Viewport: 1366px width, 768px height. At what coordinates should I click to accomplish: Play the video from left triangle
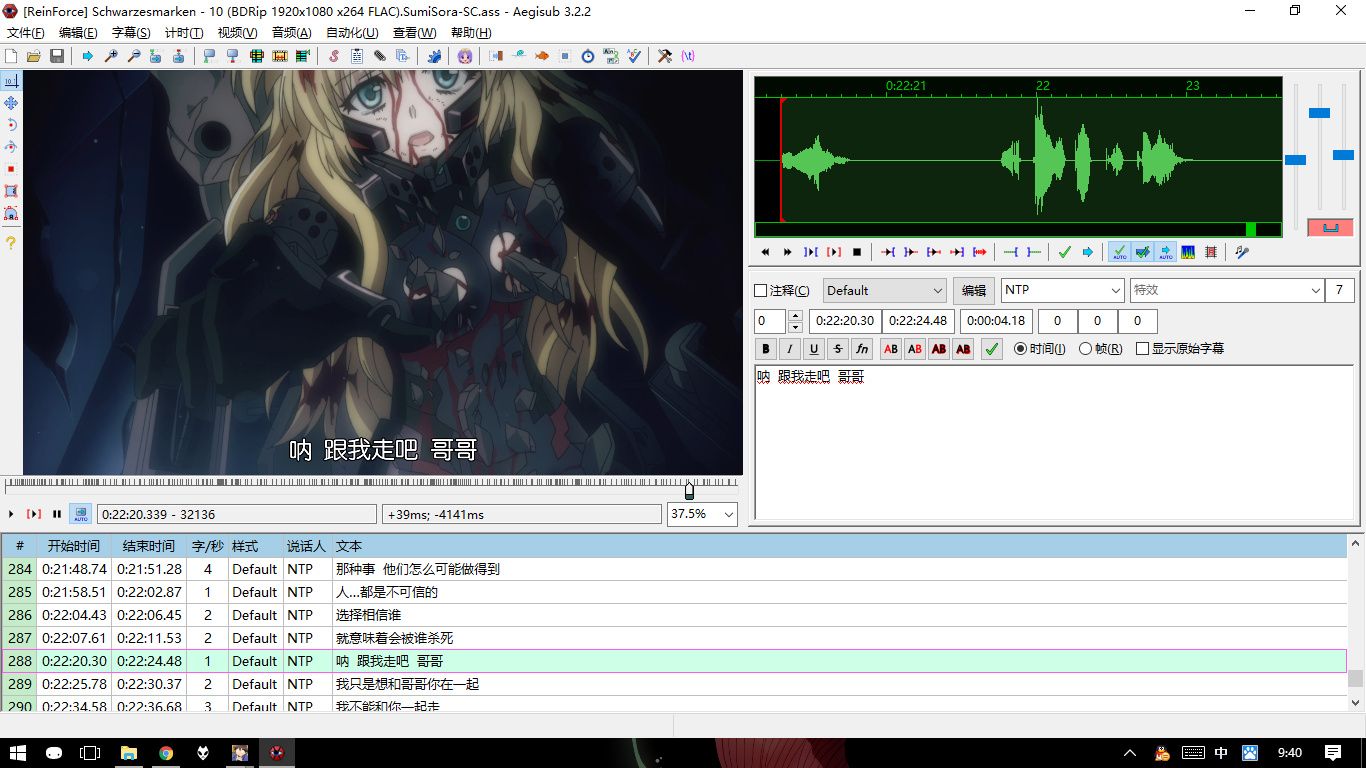pos(11,514)
